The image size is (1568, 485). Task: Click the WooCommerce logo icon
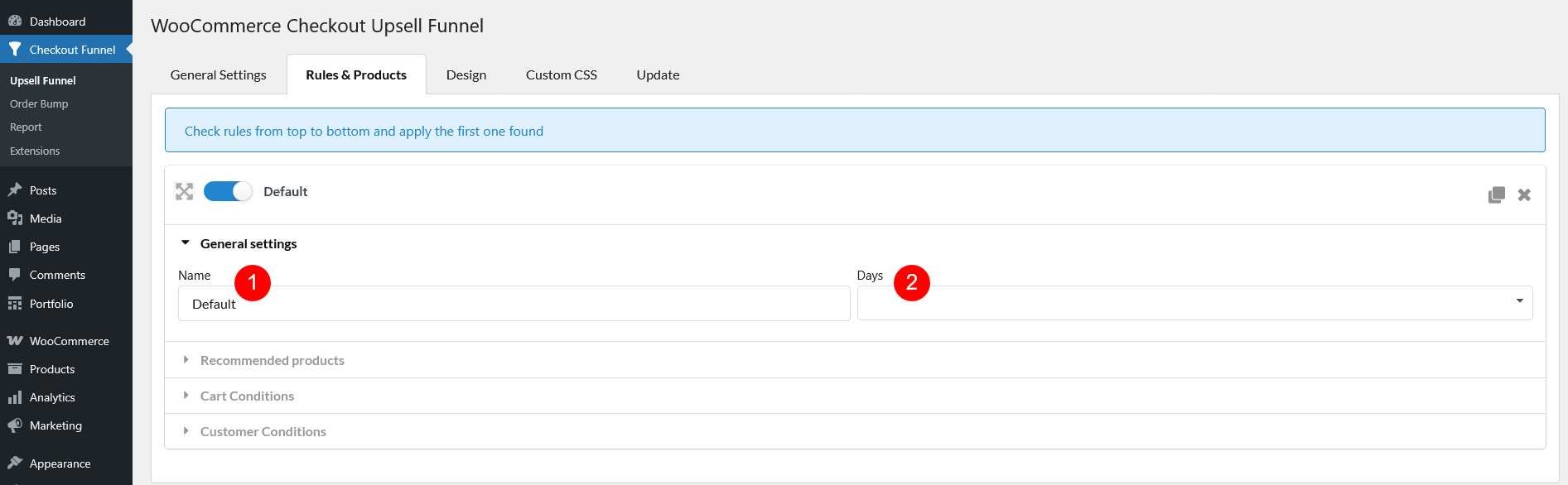tap(15, 341)
